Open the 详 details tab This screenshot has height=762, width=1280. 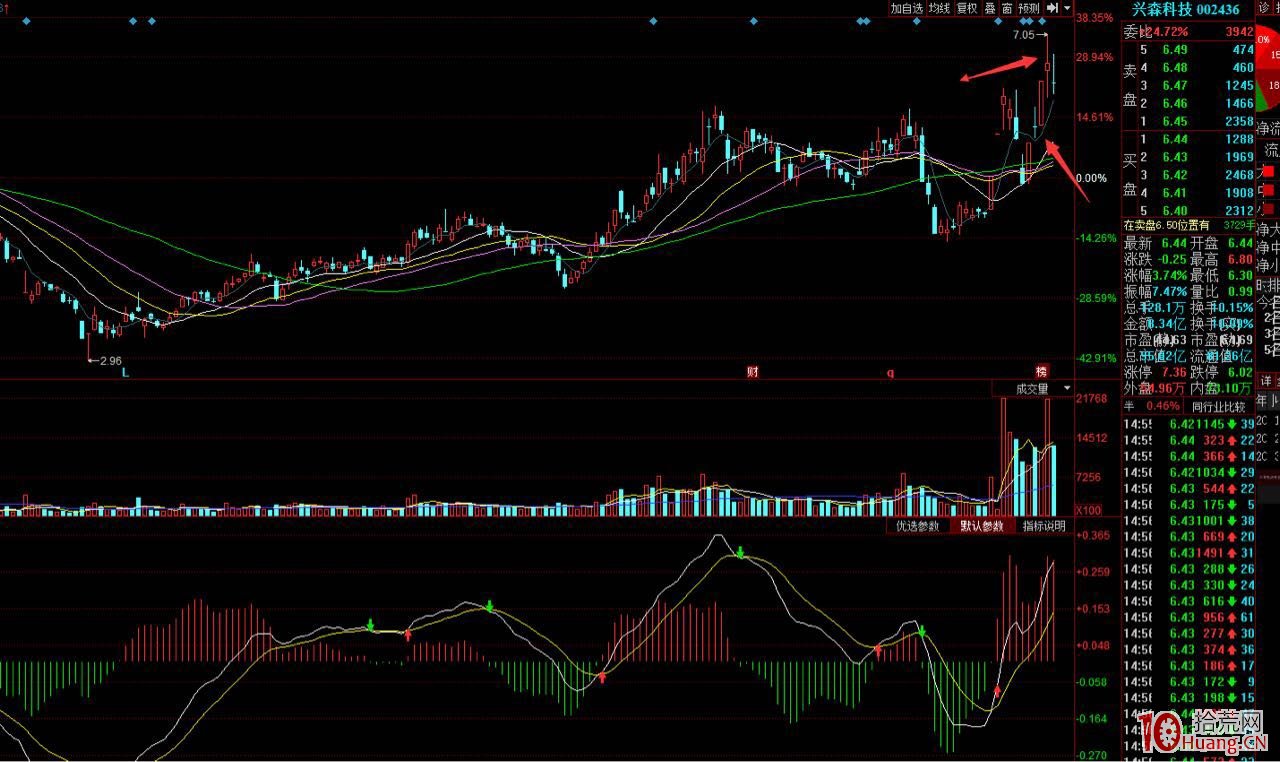tap(1267, 382)
